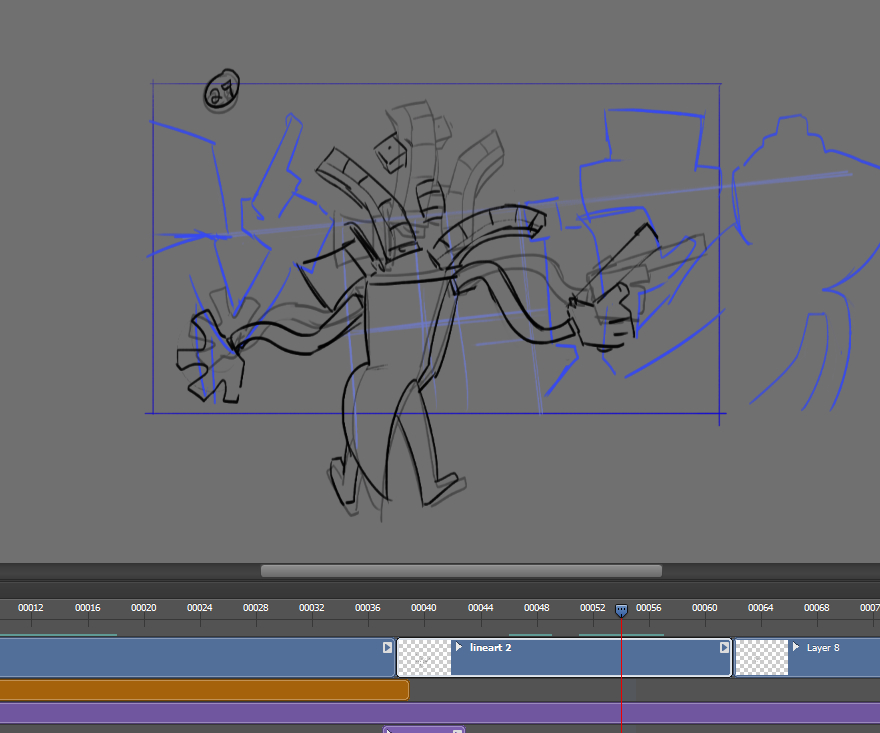
Task: Click the Layer 8 clip name label
Action: (x=823, y=648)
